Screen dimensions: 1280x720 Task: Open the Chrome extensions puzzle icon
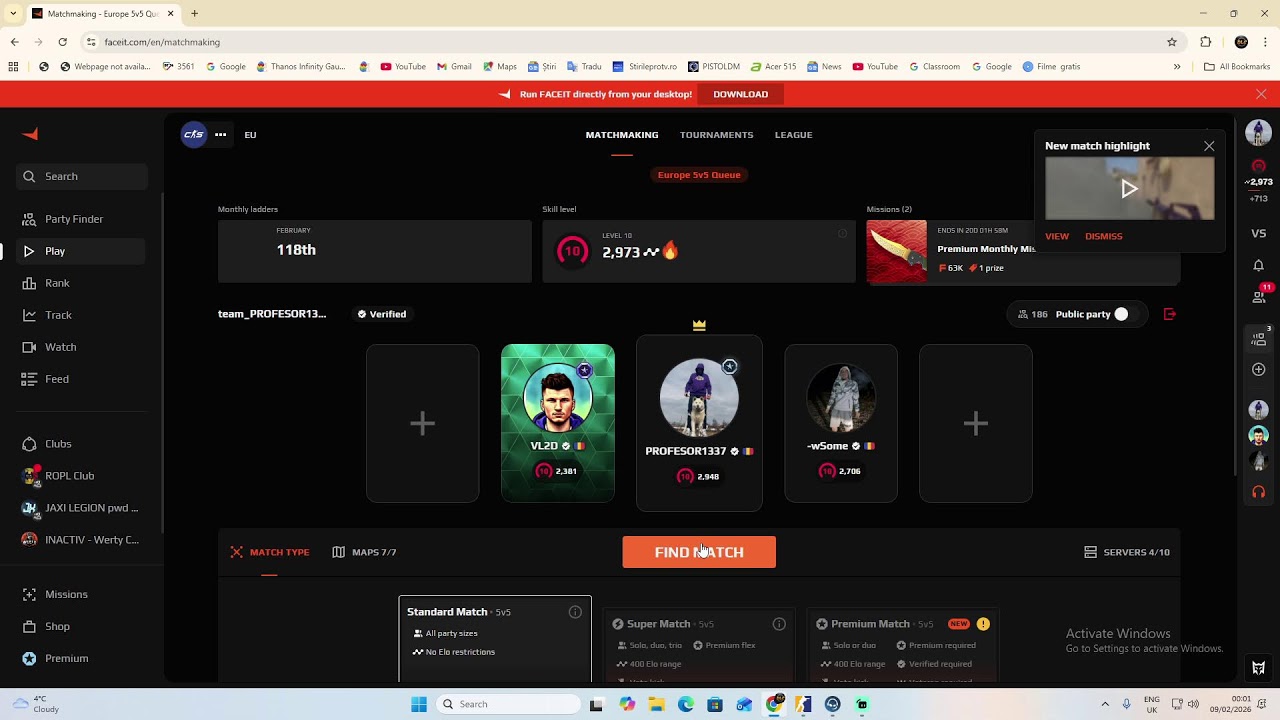[x=1205, y=42]
